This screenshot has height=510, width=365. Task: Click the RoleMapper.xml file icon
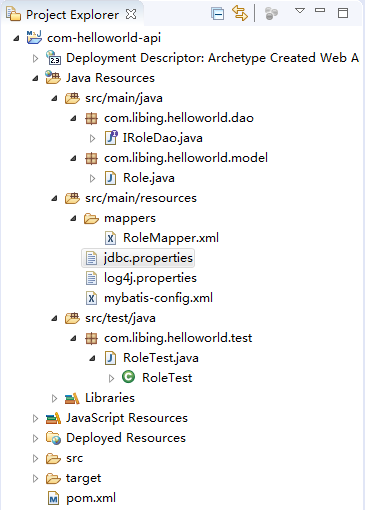(x=110, y=238)
